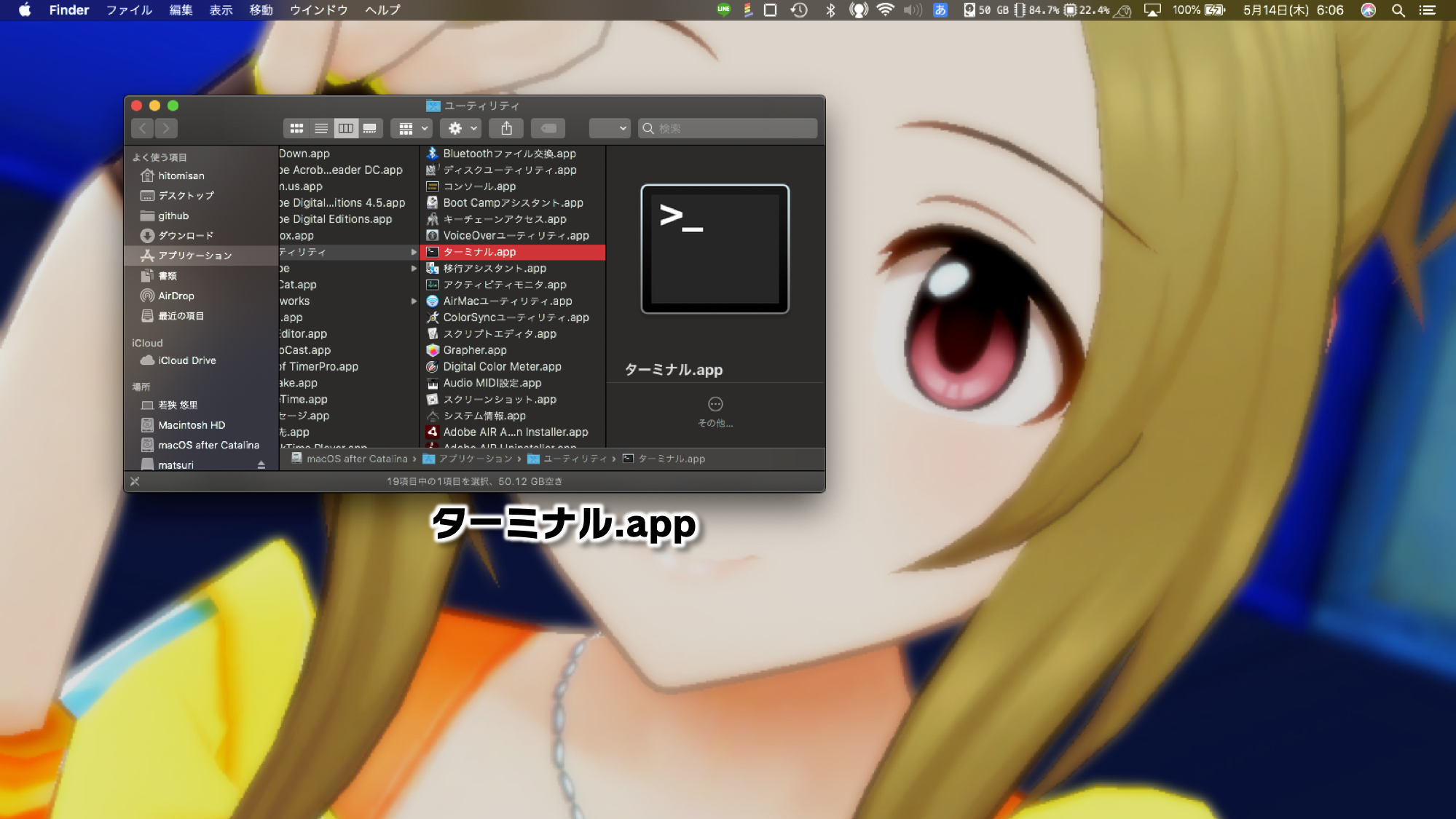Open iCloud Drive in sidebar
The image size is (1456, 819).
[x=201, y=360]
